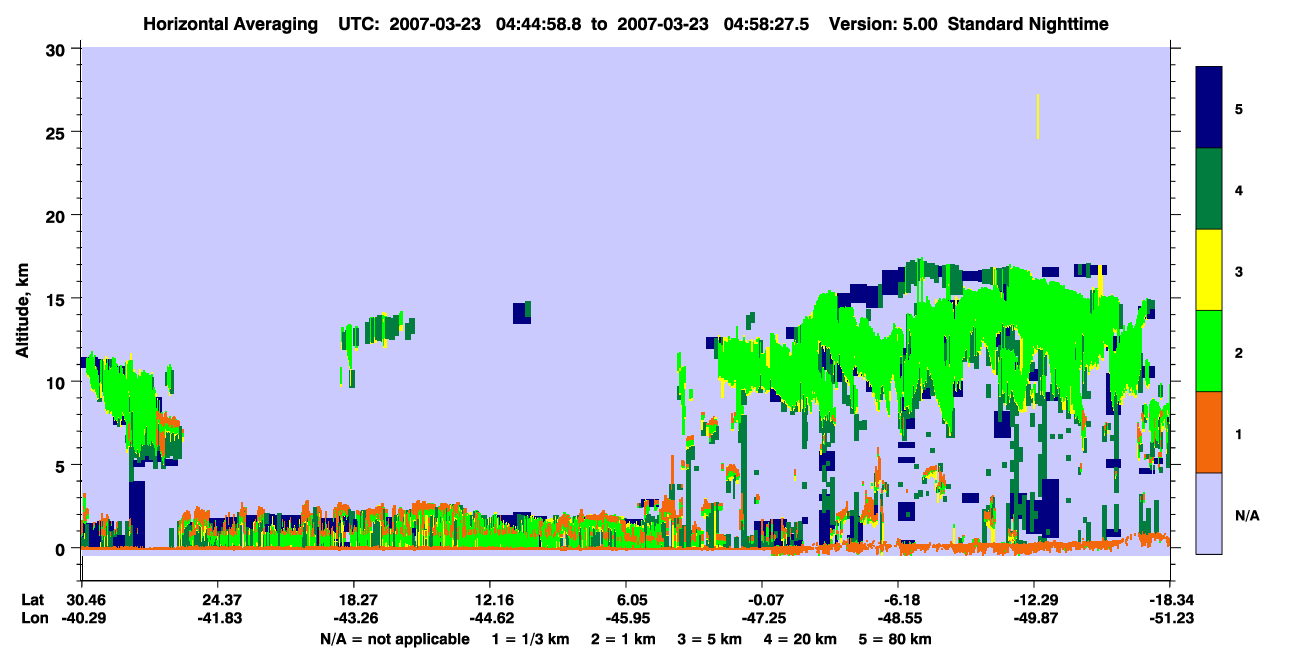This screenshot has width=1300, height=667.
Task: Click longitude value -51.23
Action: tap(1170, 619)
